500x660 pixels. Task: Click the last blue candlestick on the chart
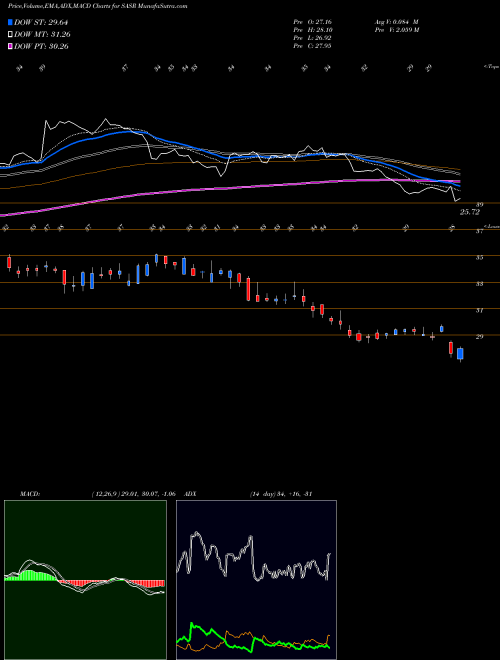point(460,354)
